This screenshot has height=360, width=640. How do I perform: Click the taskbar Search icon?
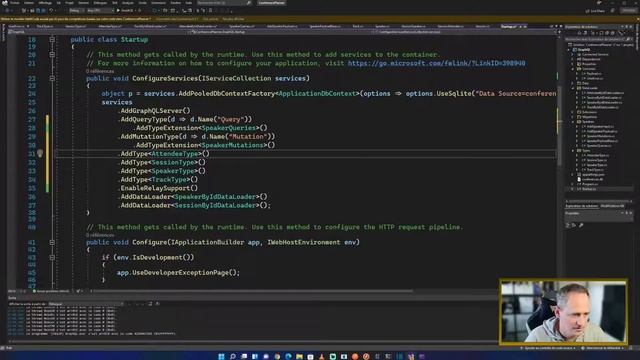(x=233, y=356)
